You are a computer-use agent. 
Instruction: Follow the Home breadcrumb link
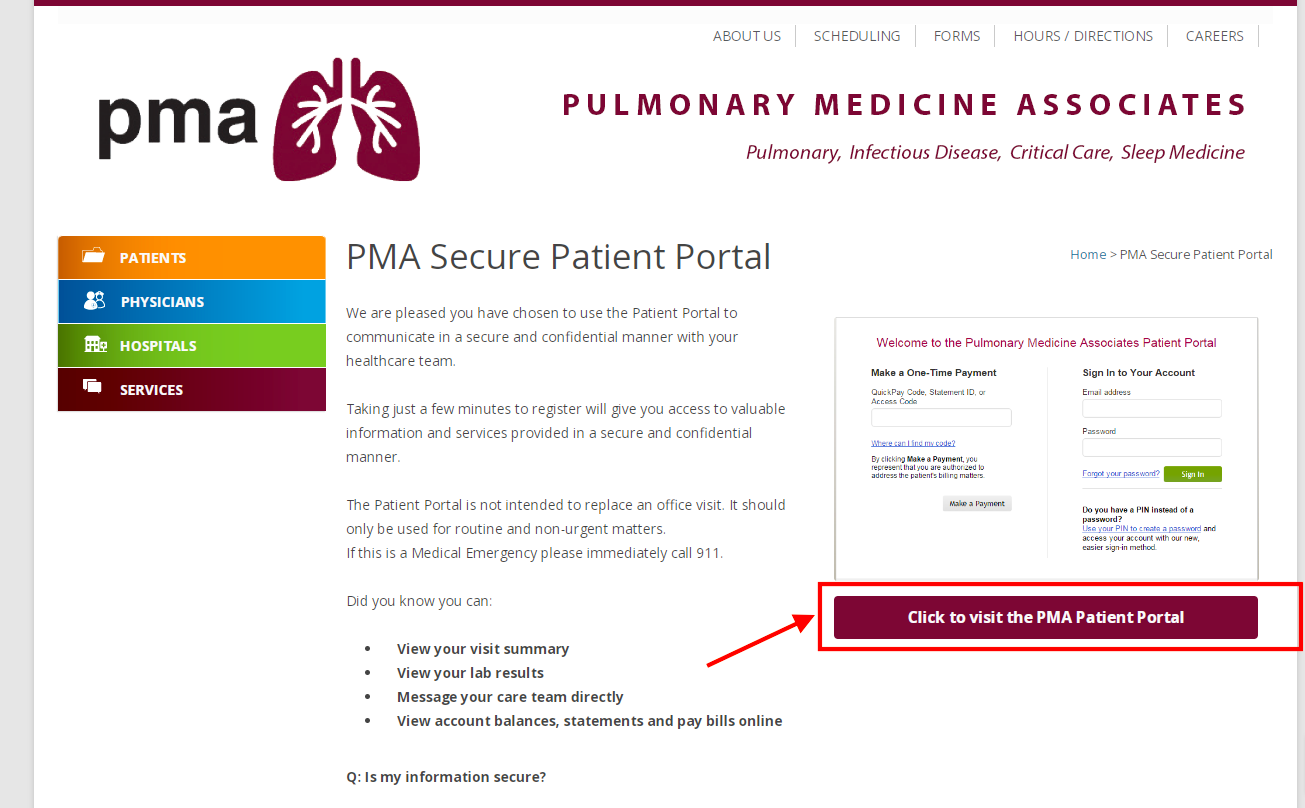[x=1088, y=254]
